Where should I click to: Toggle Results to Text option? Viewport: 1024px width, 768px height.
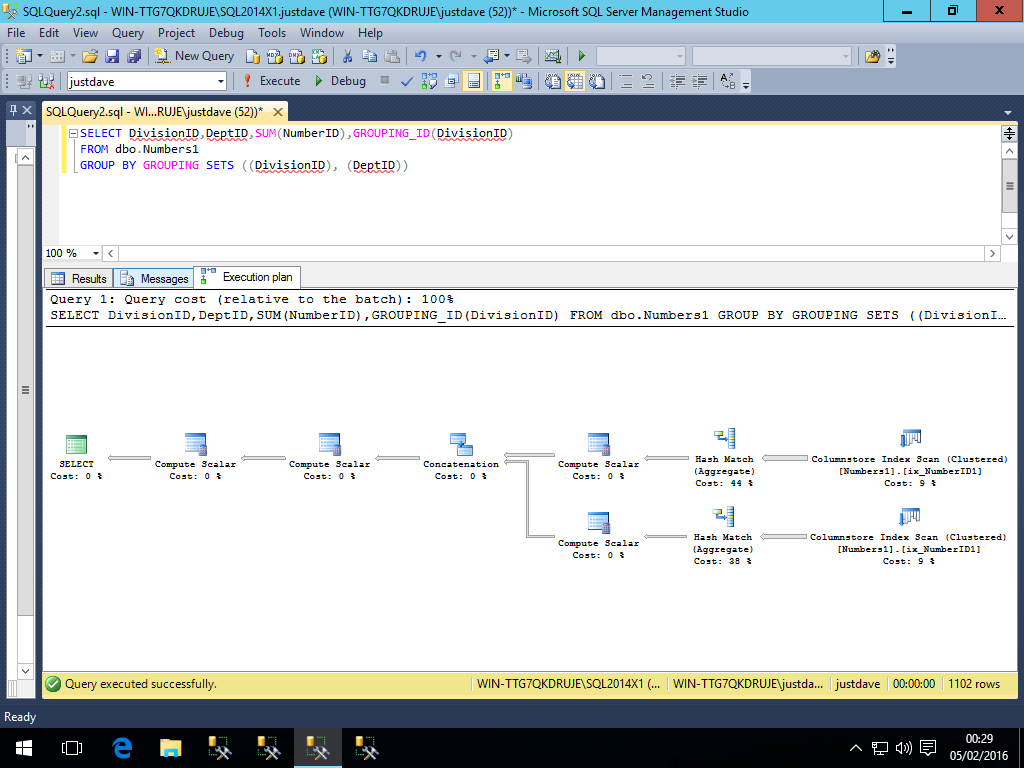[555, 81]
